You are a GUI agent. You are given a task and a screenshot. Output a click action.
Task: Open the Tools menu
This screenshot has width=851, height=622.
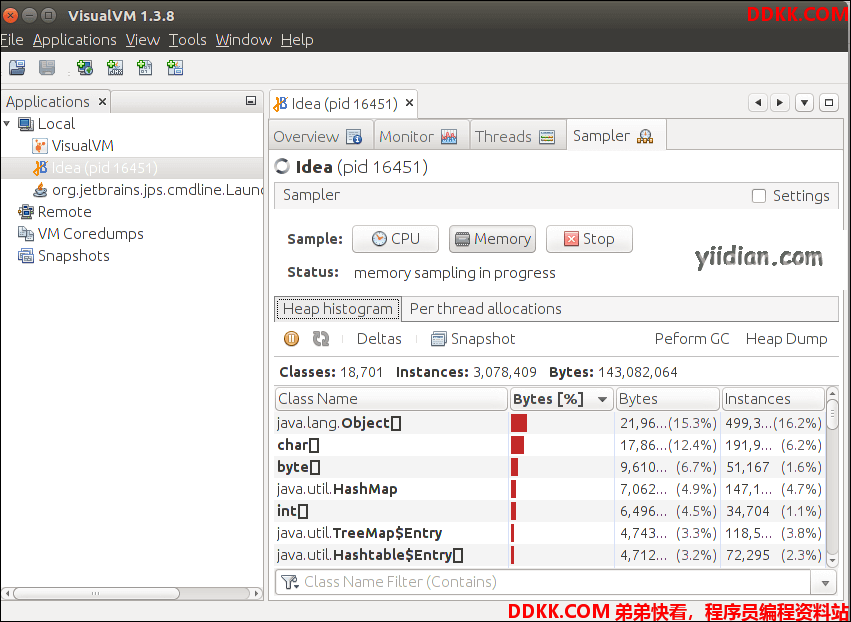click(188, 40)
